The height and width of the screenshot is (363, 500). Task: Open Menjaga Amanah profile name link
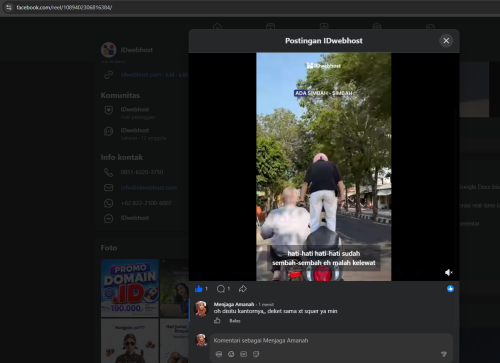point(234,304)
